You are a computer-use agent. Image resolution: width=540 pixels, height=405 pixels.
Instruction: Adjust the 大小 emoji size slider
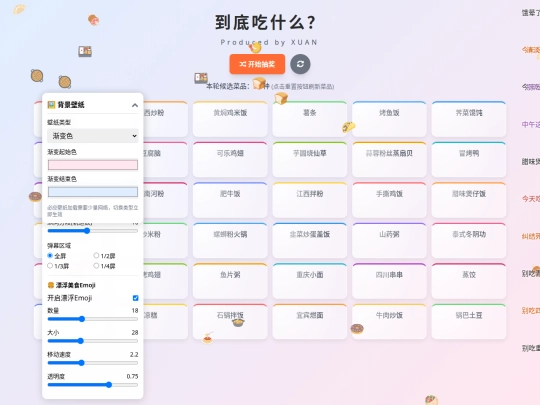tap(93, 341)
